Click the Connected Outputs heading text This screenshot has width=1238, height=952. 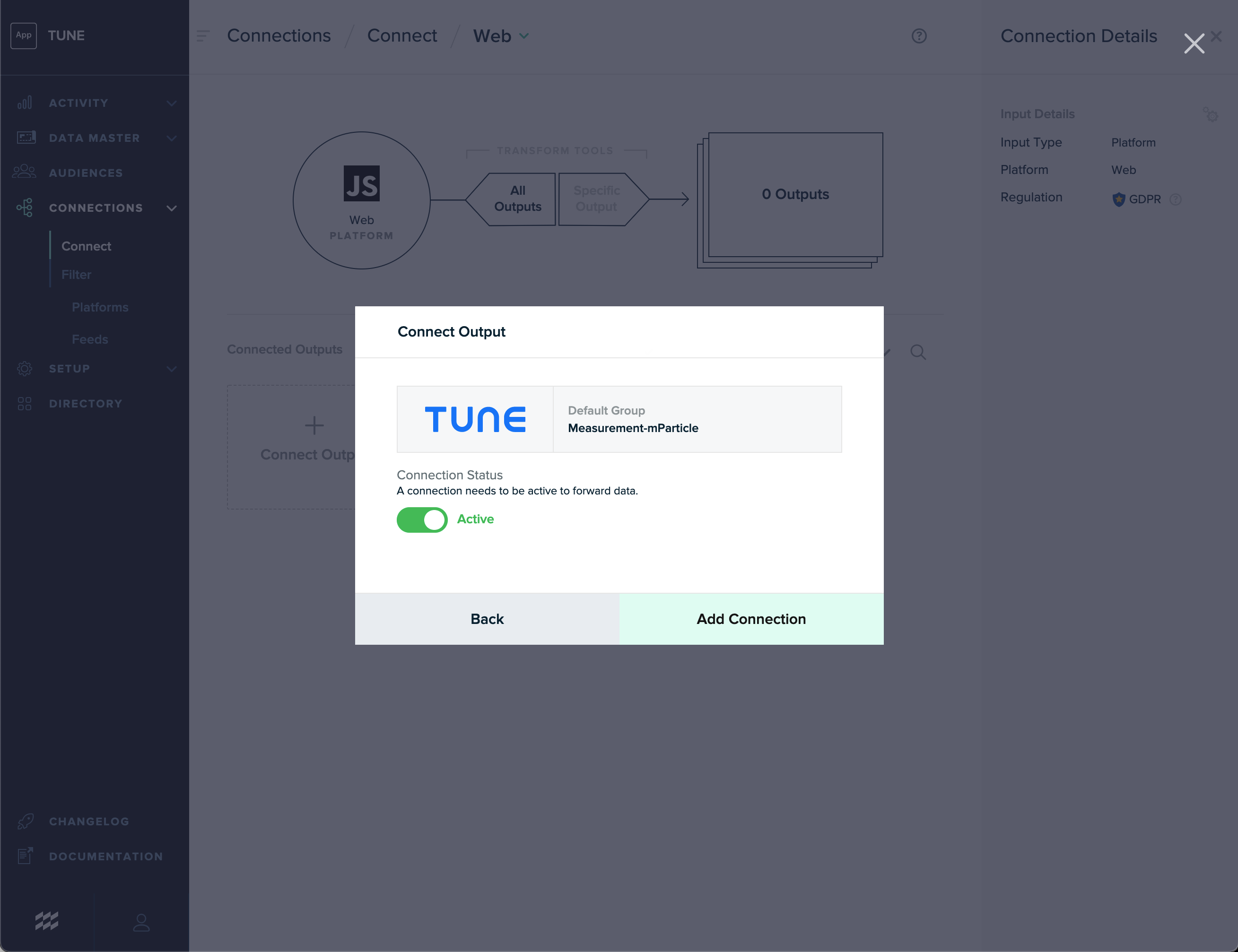285,349
